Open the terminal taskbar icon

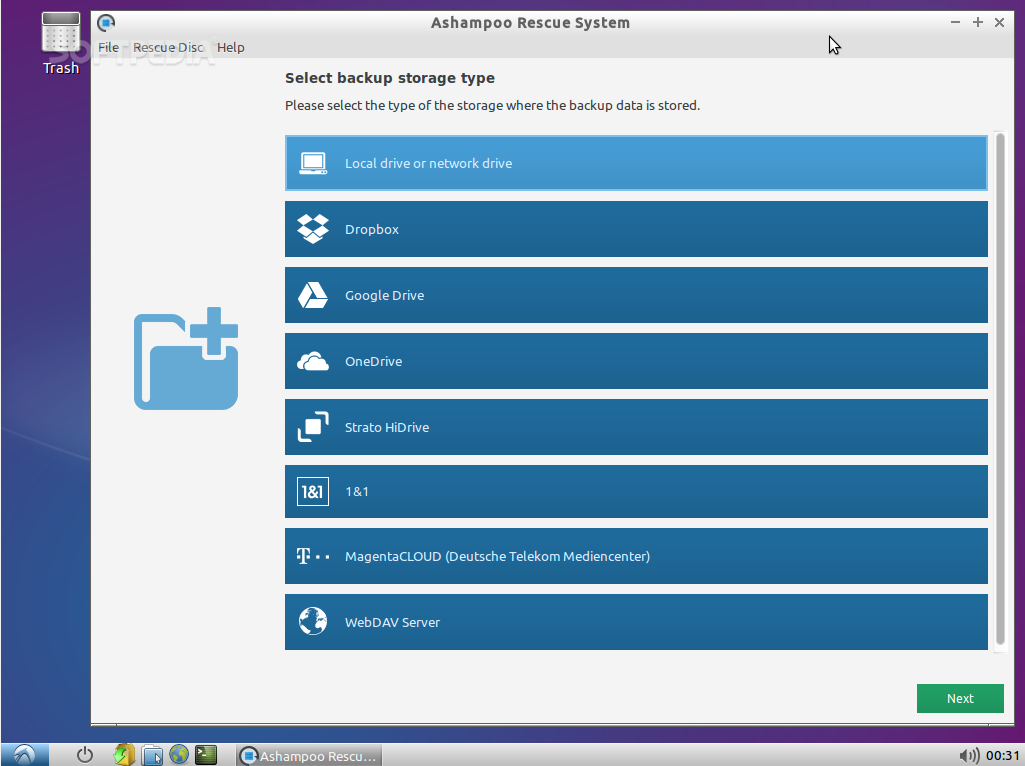click(x=206, y=755)
